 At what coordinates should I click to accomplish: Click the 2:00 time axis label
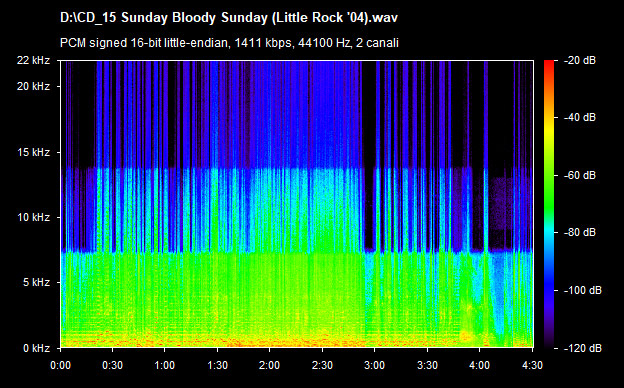click(269, 365)
